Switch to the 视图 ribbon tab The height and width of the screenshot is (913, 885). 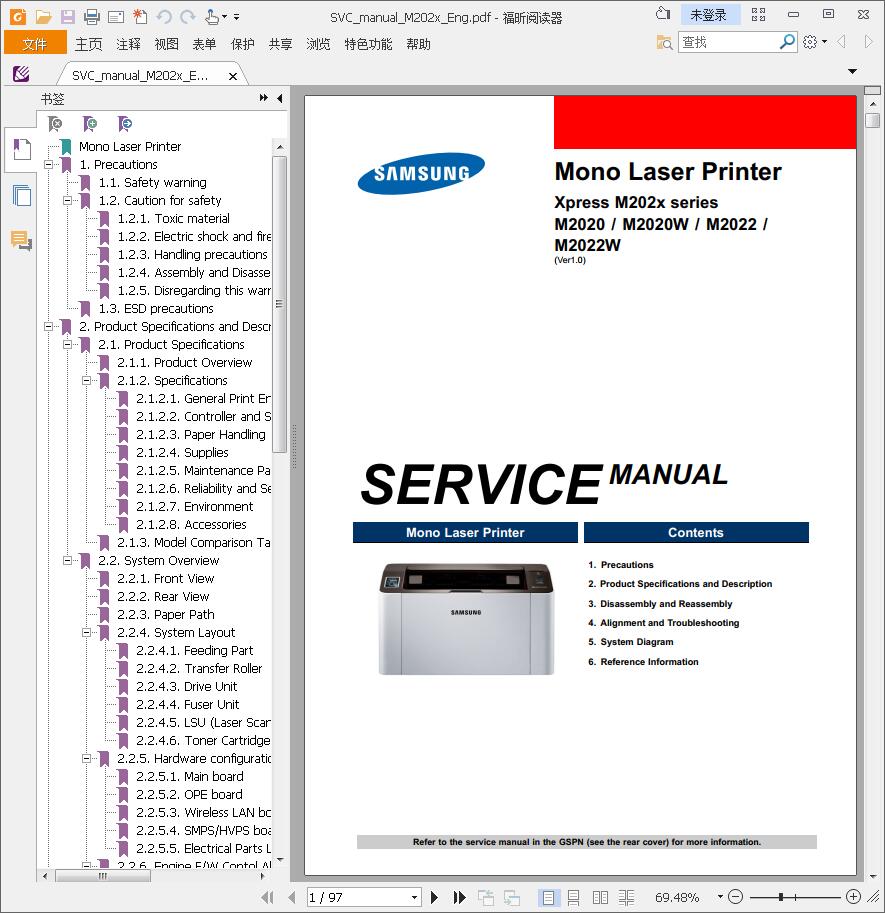point(167,44)
